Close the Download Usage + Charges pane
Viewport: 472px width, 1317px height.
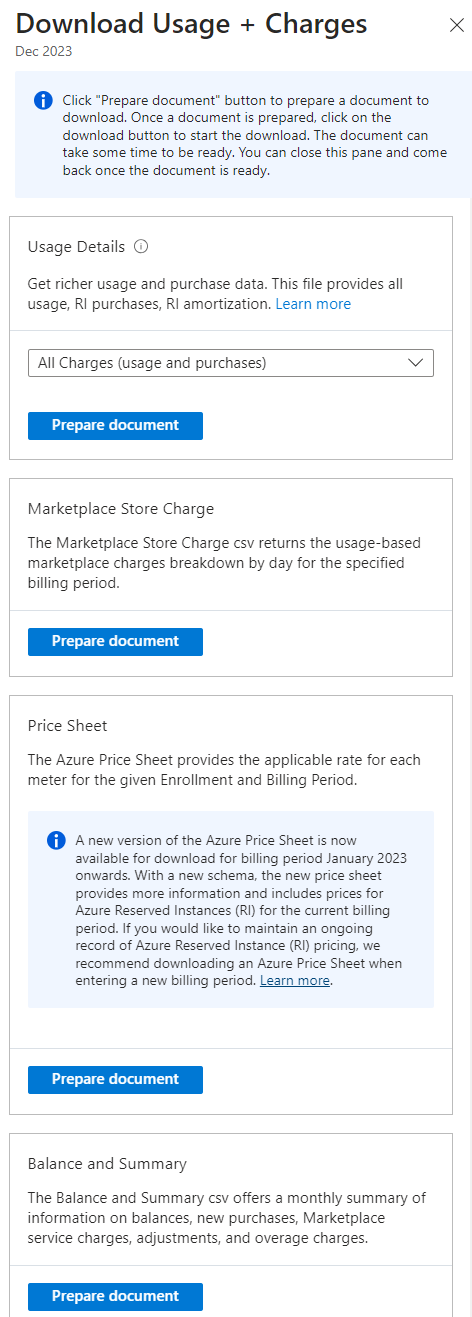[x=456, y=26]
